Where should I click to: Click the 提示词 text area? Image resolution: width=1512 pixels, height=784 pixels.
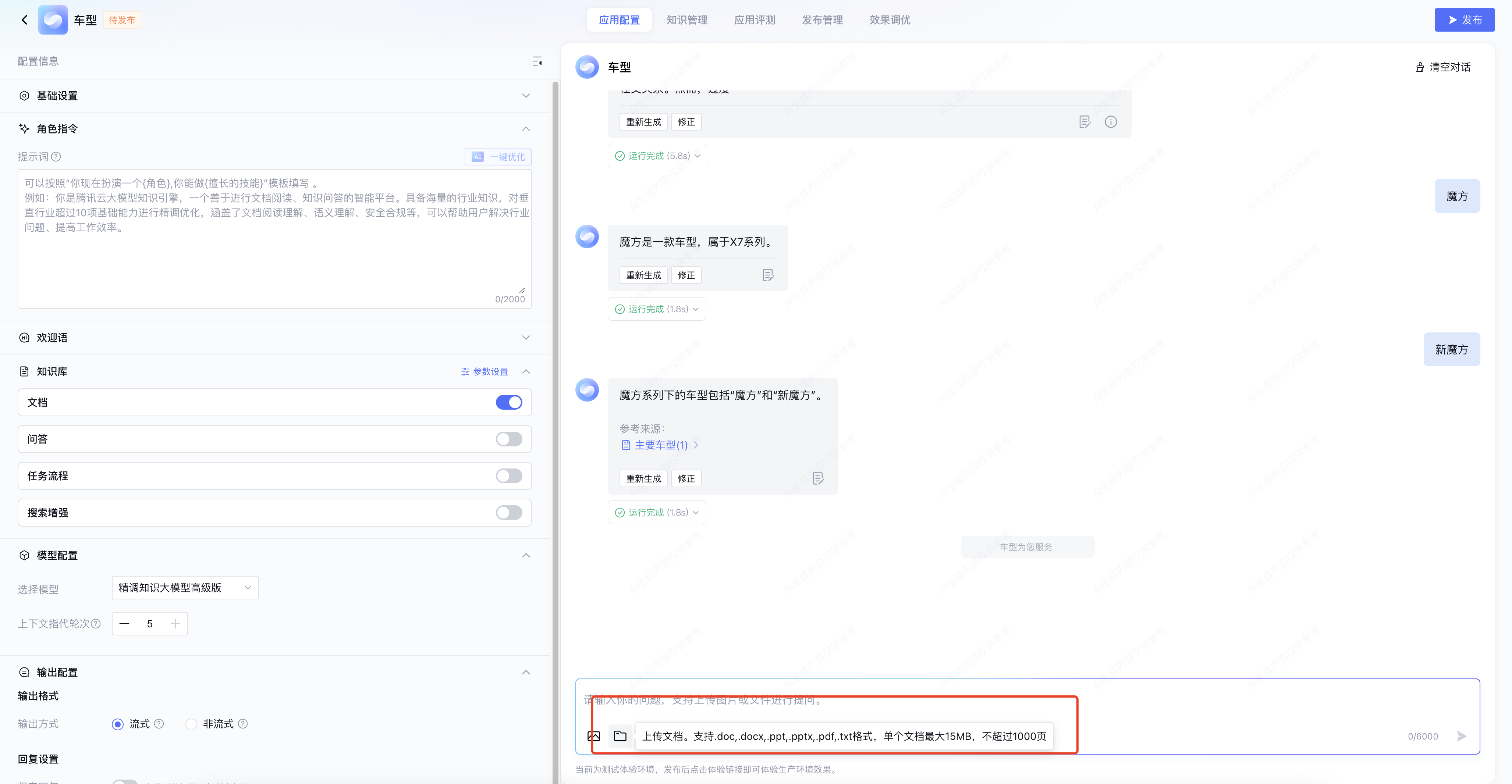point(275,246)
